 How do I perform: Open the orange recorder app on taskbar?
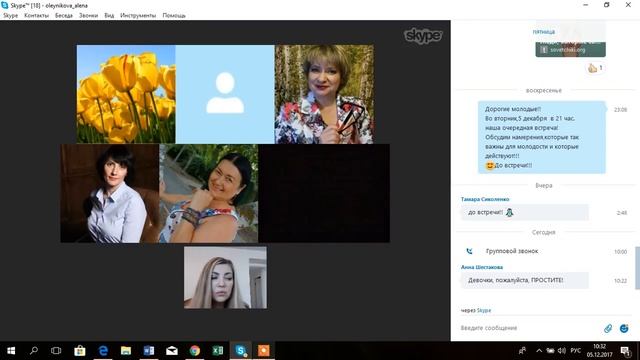[264, 351]
